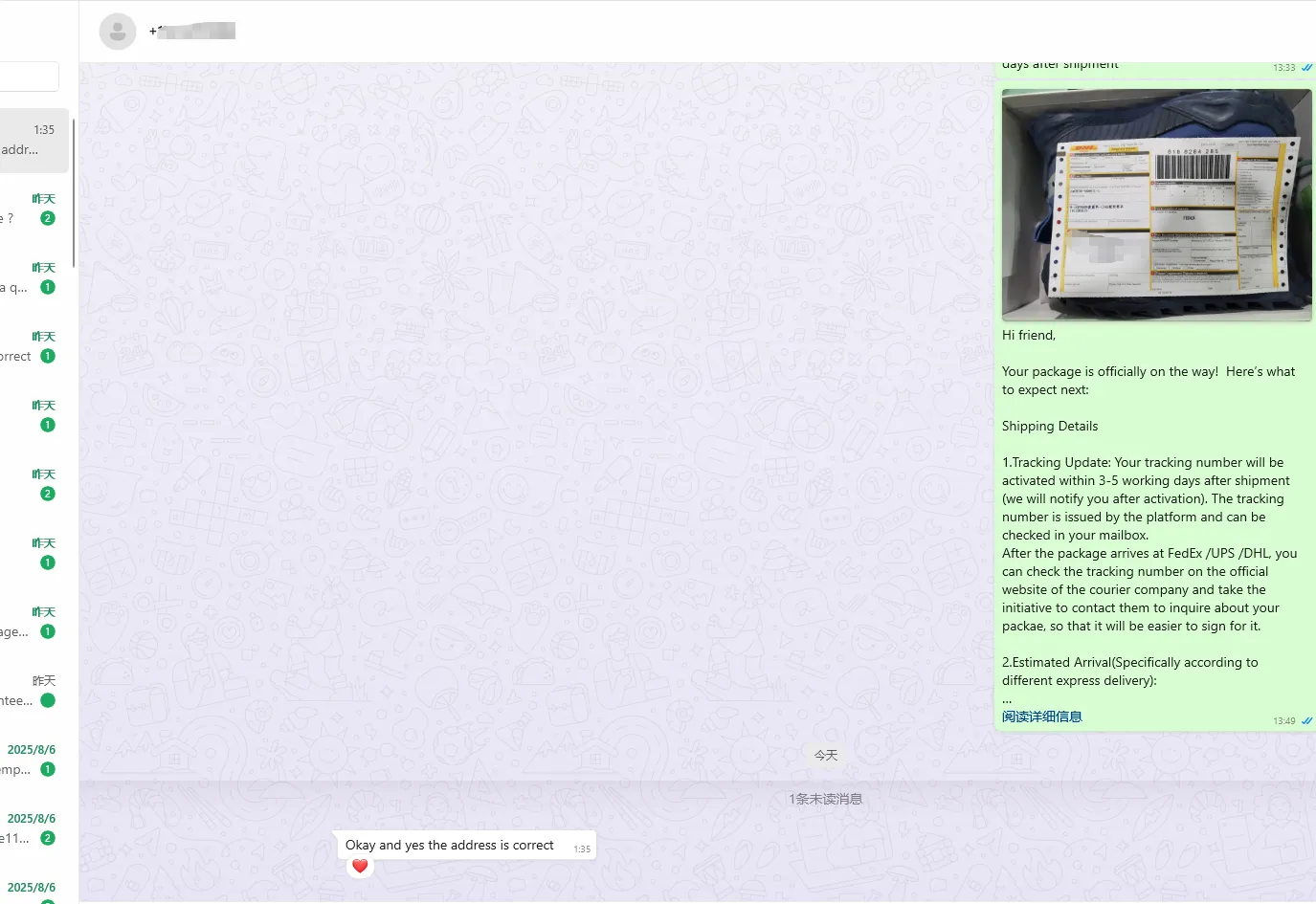This screenshot has width=1316, height=904.
Task: Click the unread badge on "orrect" chat
Action: (48, 357)
